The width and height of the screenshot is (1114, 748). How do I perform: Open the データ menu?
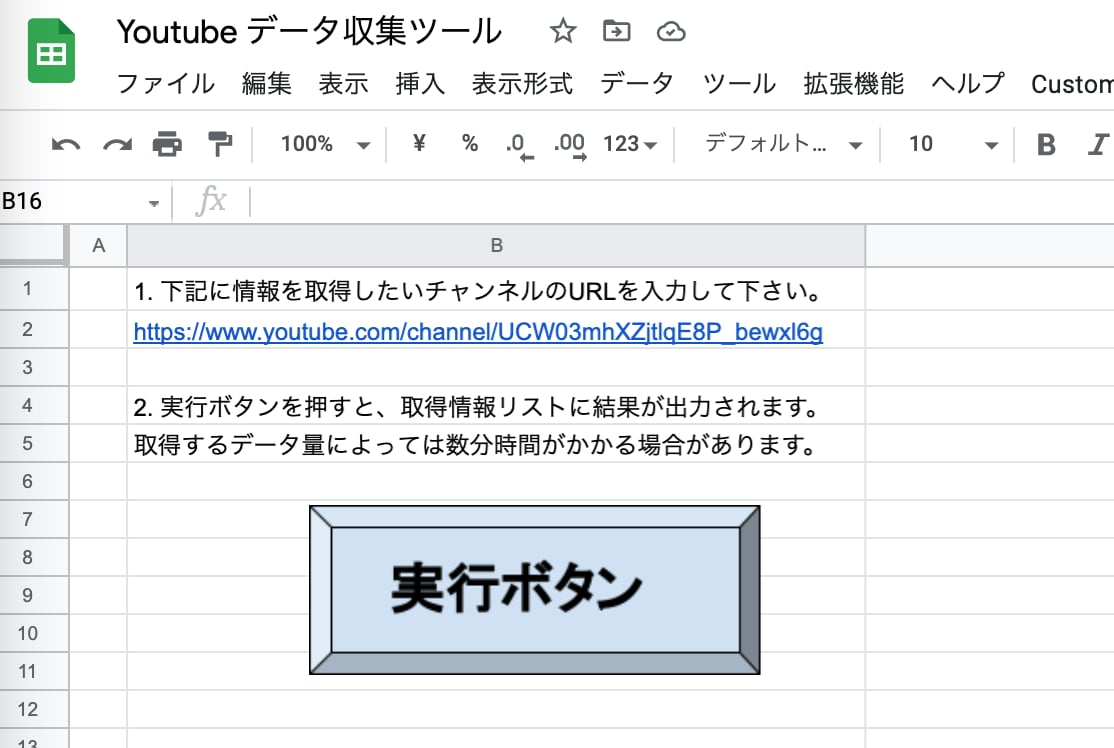click(637, 84)
